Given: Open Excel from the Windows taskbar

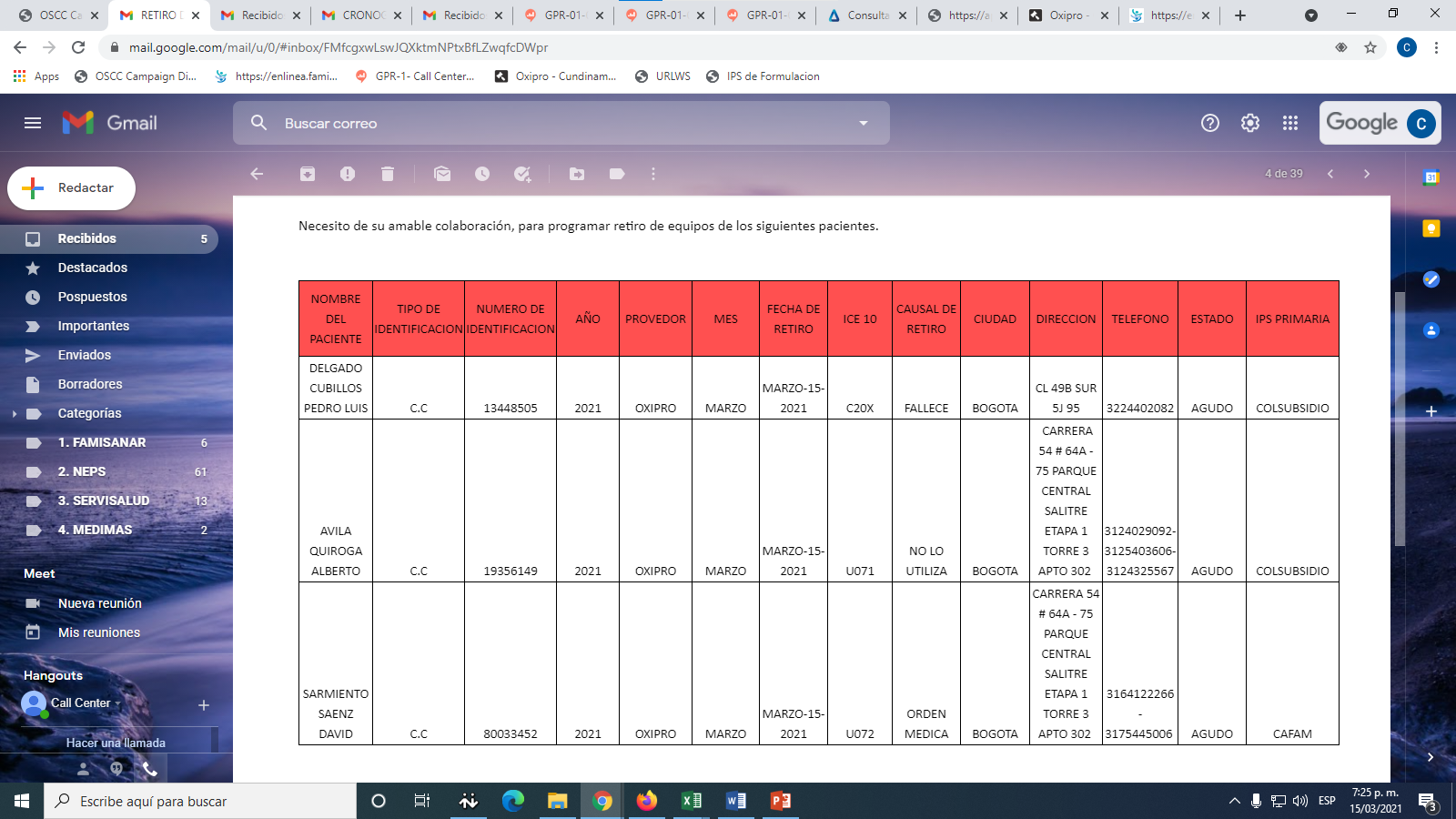Looking at the screenshot, I should click(692, 801).
